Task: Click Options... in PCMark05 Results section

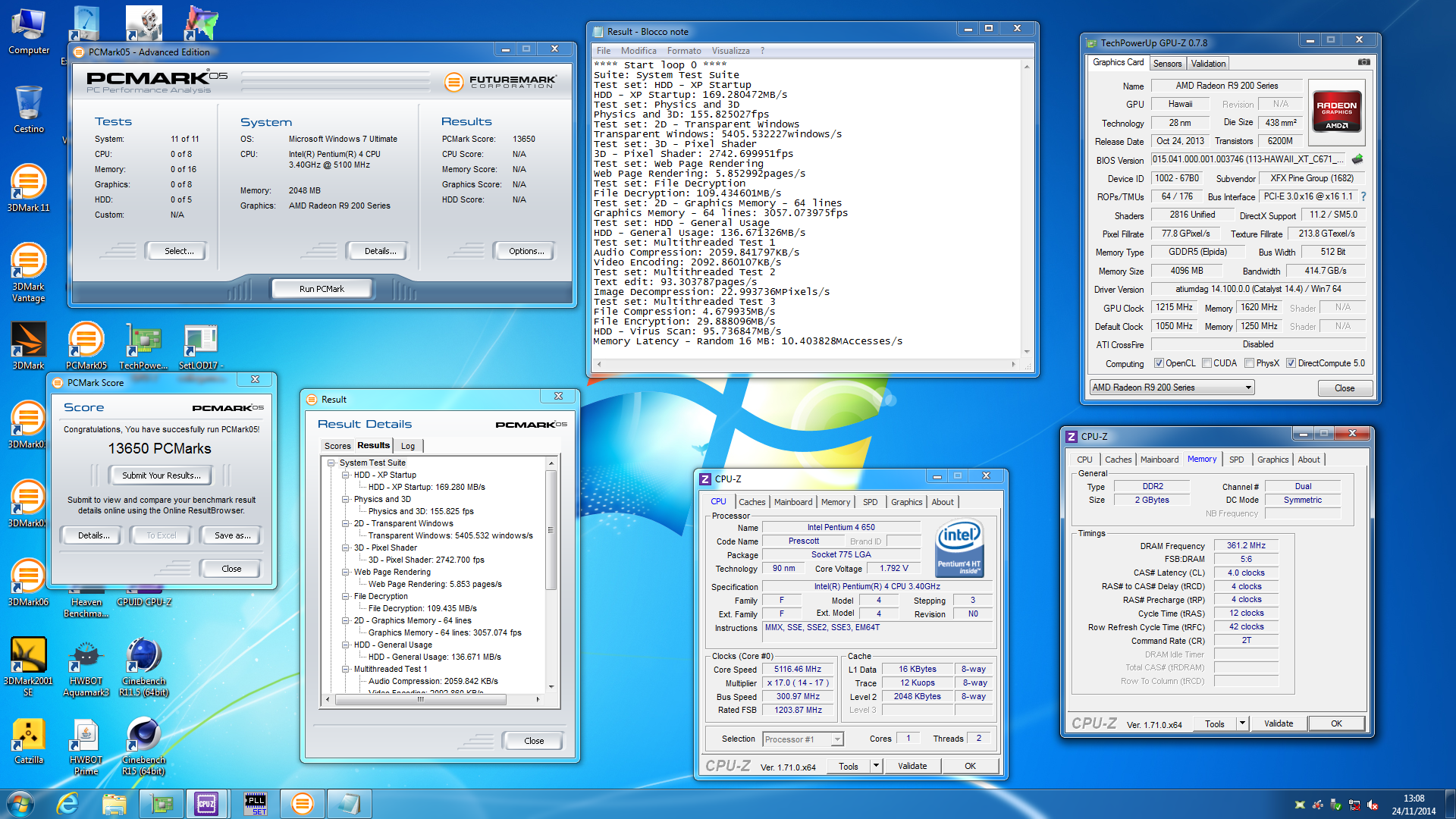Action: [x=526, y=251]
